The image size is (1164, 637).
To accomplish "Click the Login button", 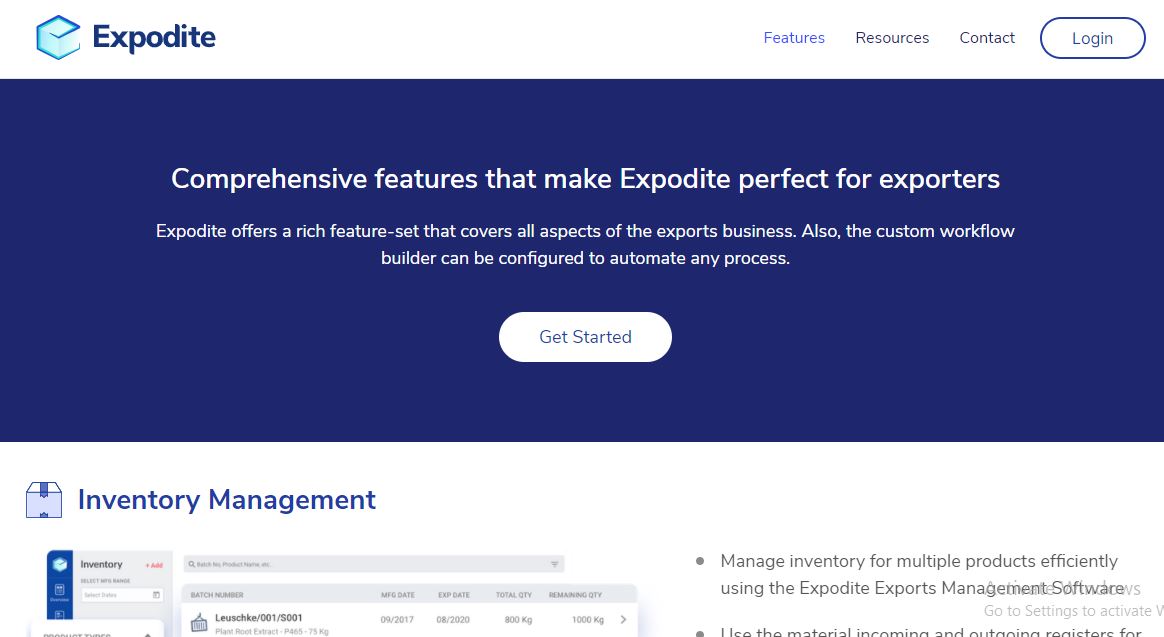I will click(1092, 38).
